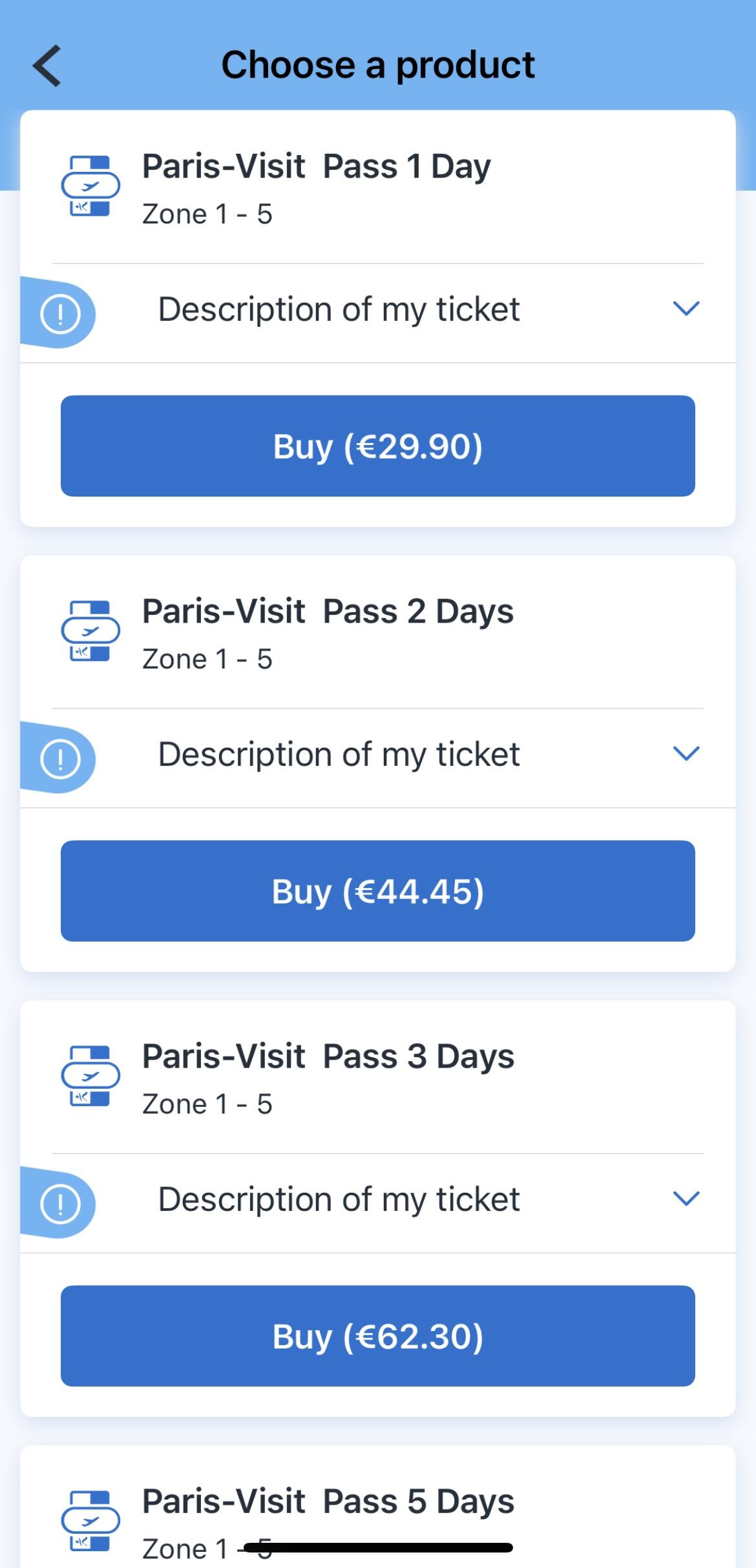Expand the 1 Day pass description chevron
This screenshot has height=1568, width=756.
point(686,309)
